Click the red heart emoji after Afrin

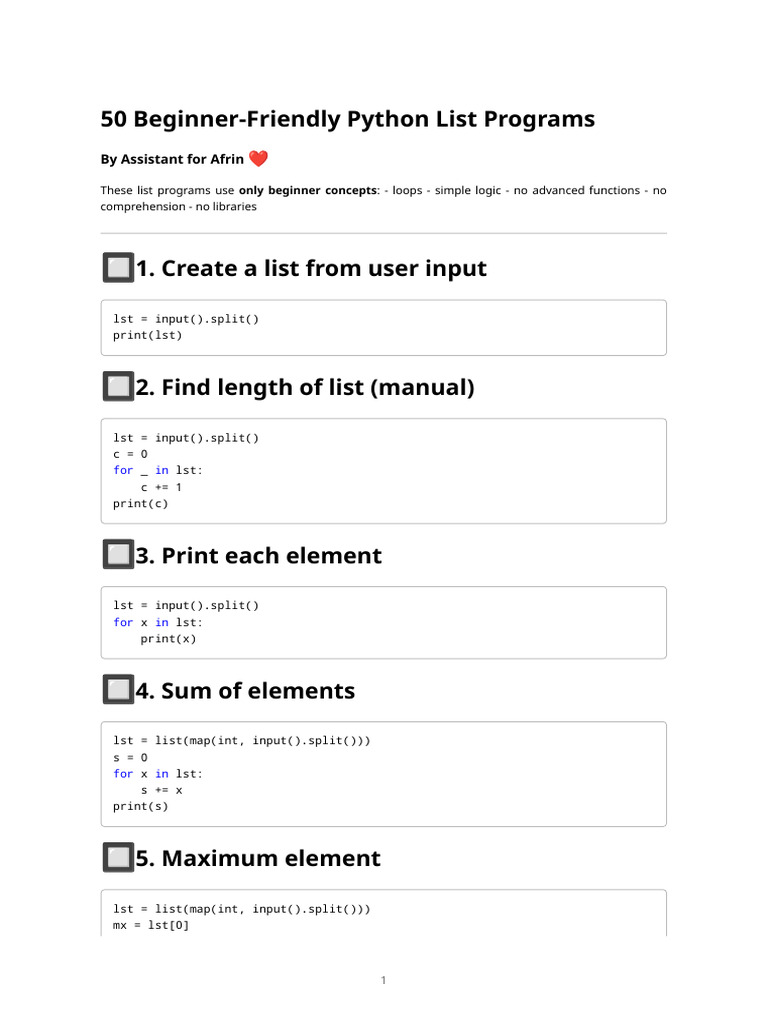[258, 159]
